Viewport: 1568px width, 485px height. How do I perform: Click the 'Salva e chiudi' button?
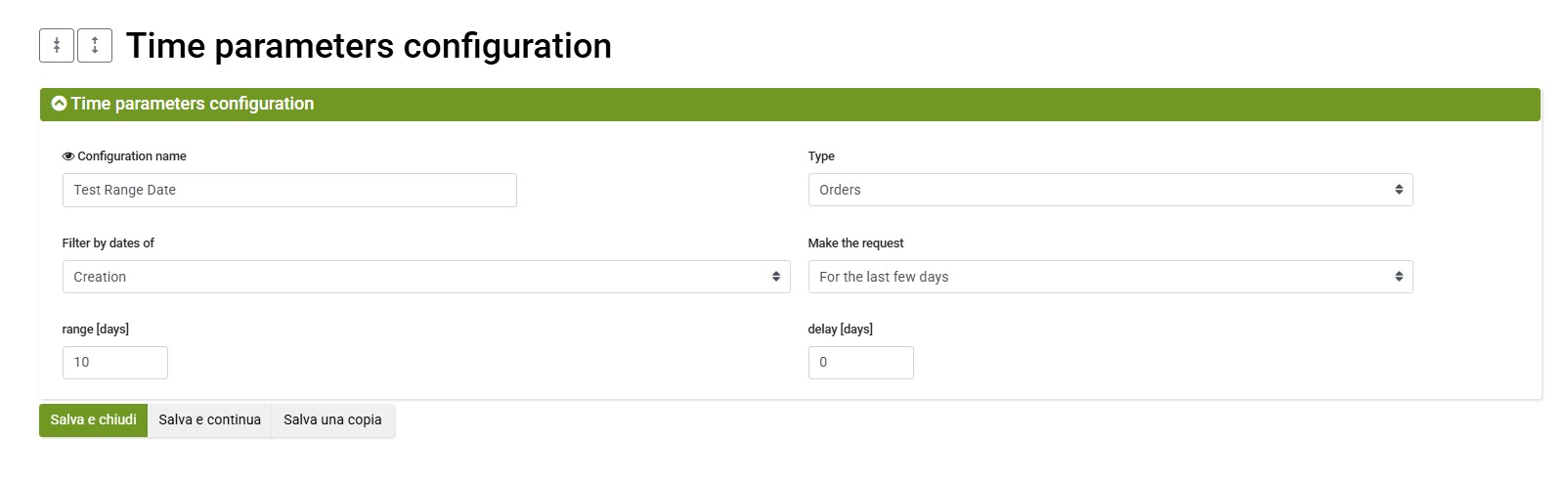(x=94, y=420)
